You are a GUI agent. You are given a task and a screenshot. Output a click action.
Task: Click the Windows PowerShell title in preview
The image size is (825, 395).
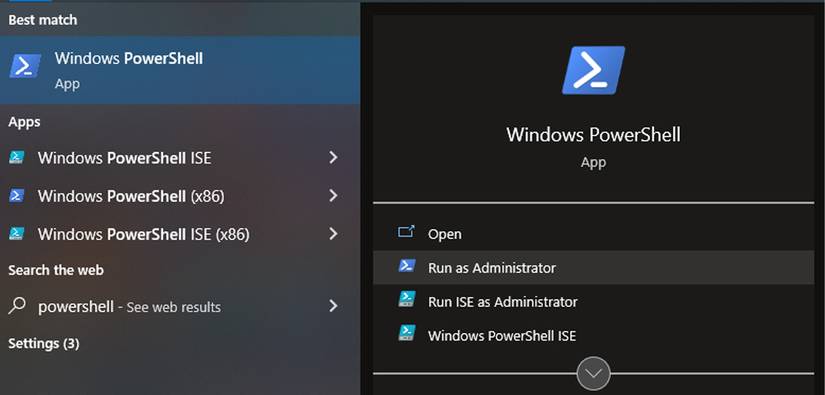[x=593, y=135]
